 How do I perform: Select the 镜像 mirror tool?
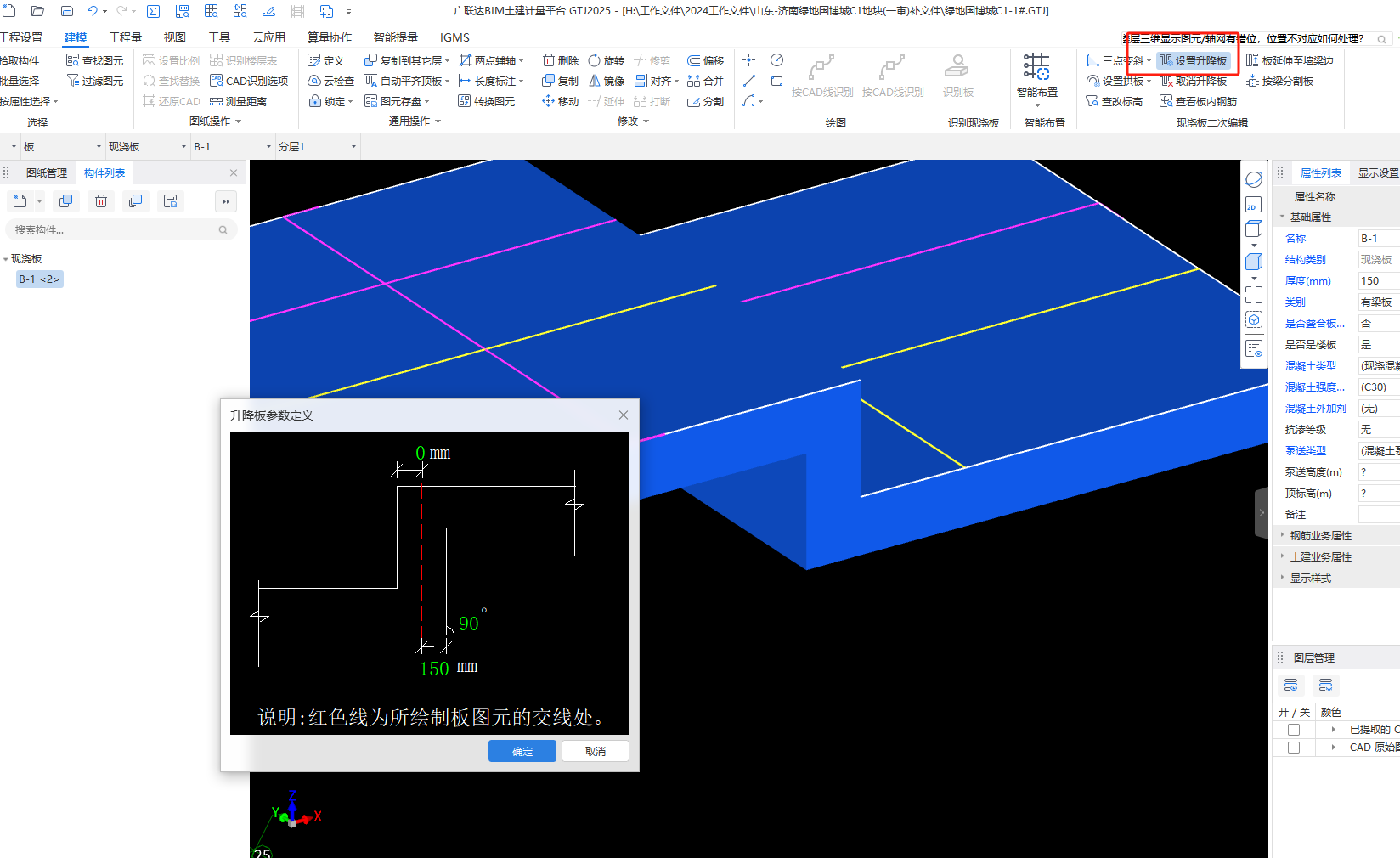(607, 81)
